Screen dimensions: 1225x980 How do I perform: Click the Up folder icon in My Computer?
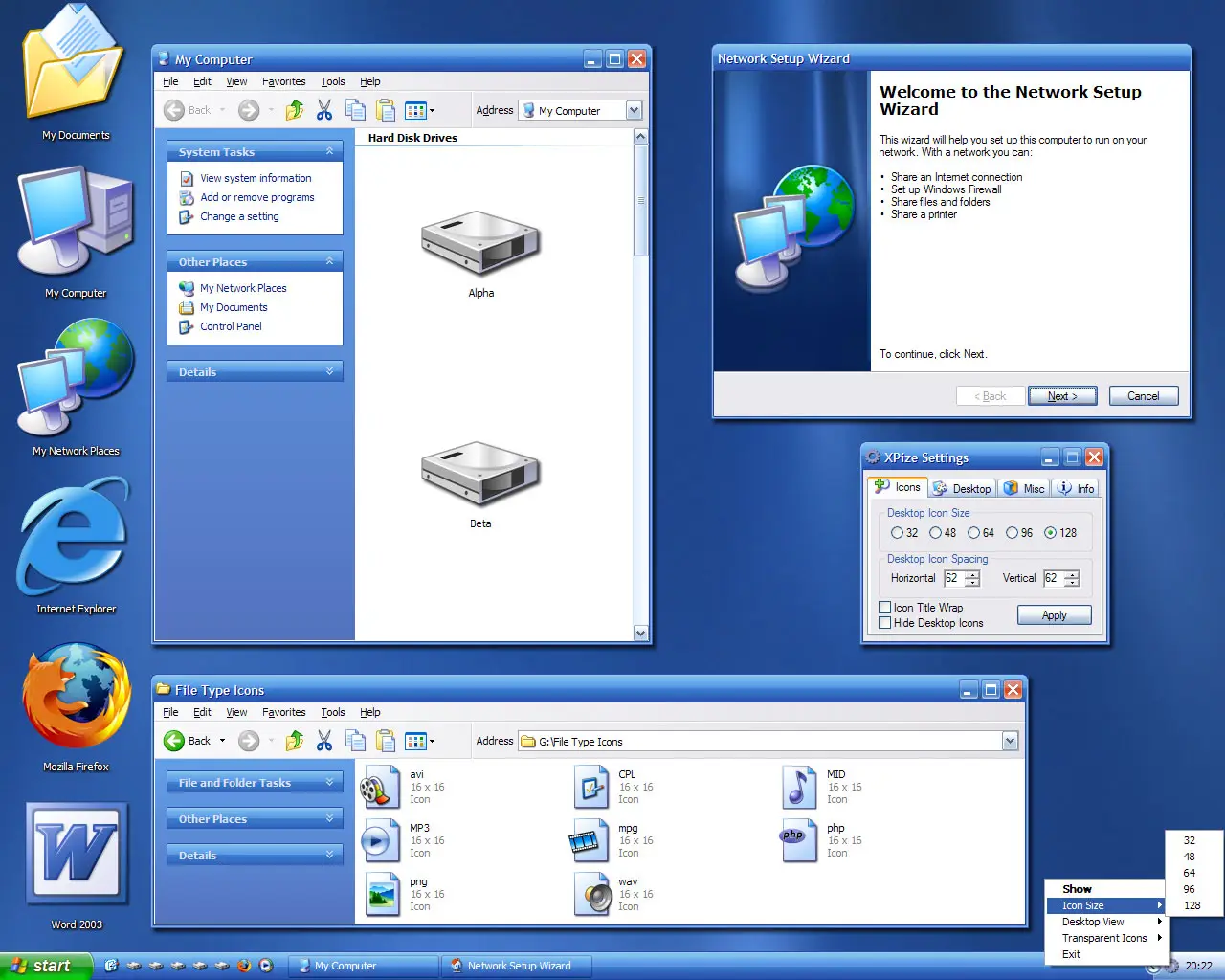[x=295, y=110]
